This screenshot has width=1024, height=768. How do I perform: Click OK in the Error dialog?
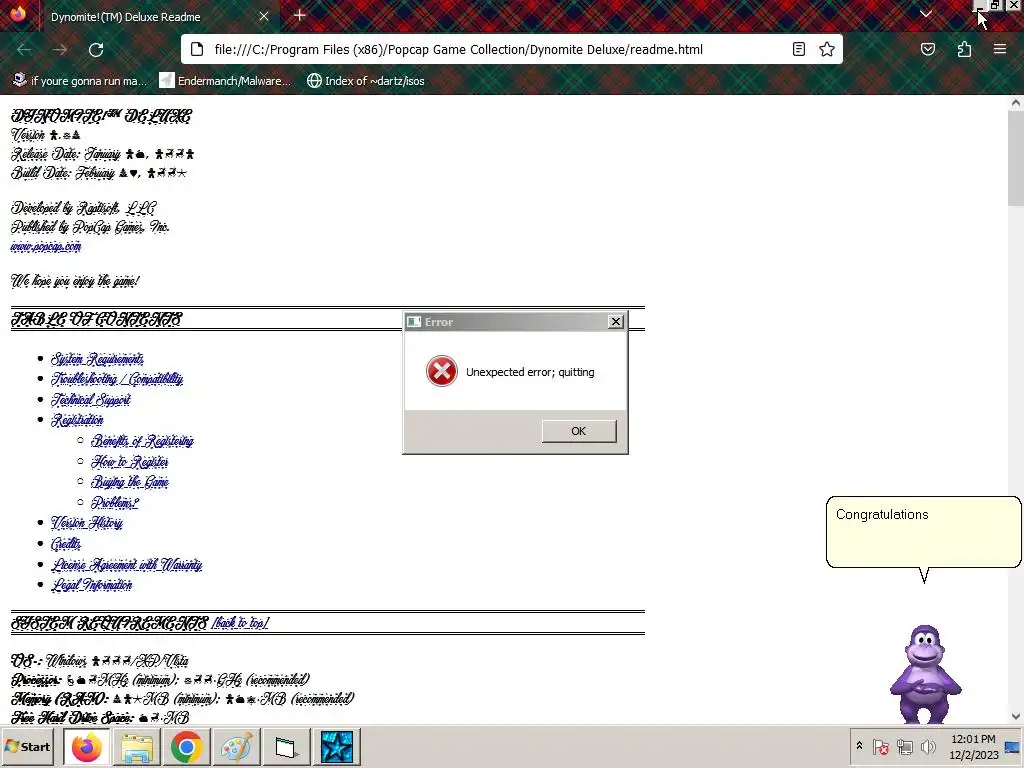click(579, 431)
